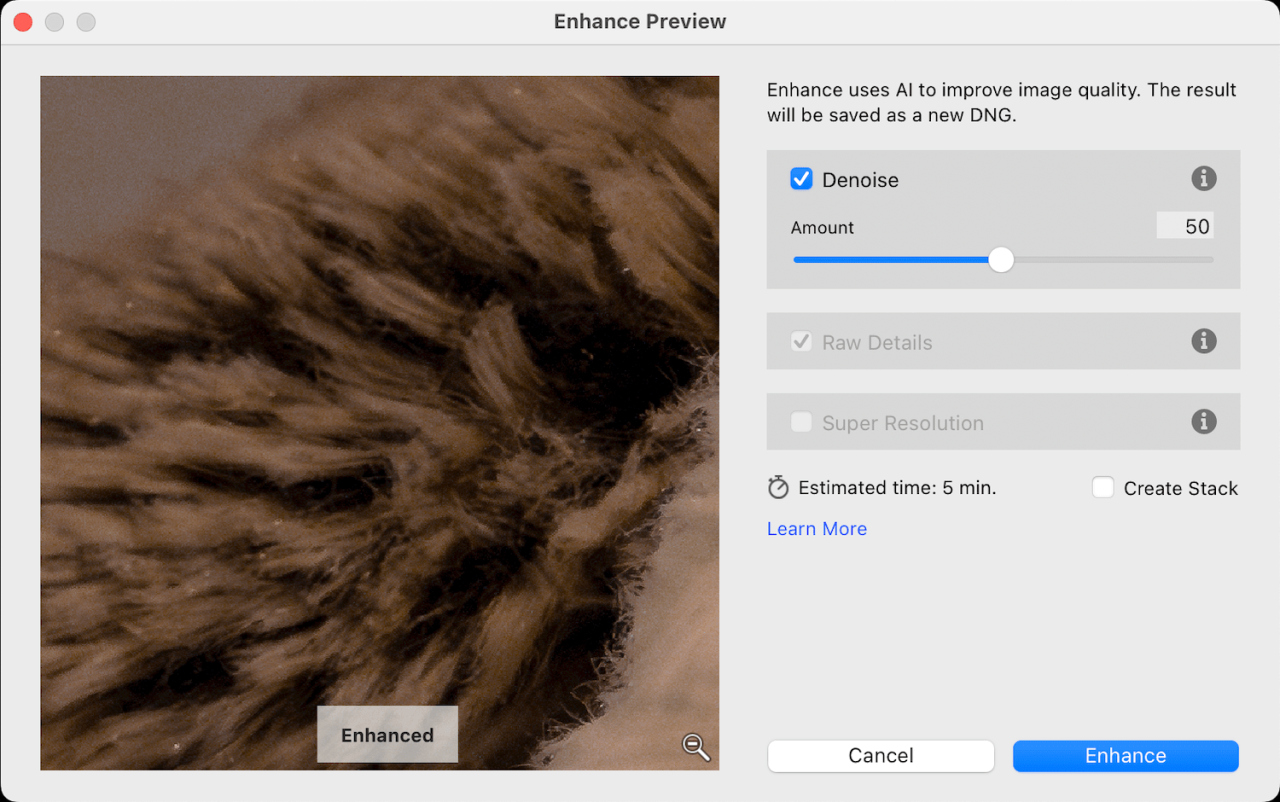Click the Denoise Amount slider handle
1280x802 pixels.
pos(1001,260)
